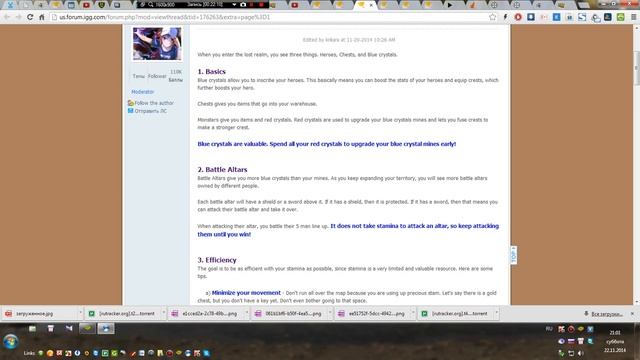Image resolution: width=640 pixels, height=360 pixels.
Task: Click the Отправить ЛС link
Action: 151,111
